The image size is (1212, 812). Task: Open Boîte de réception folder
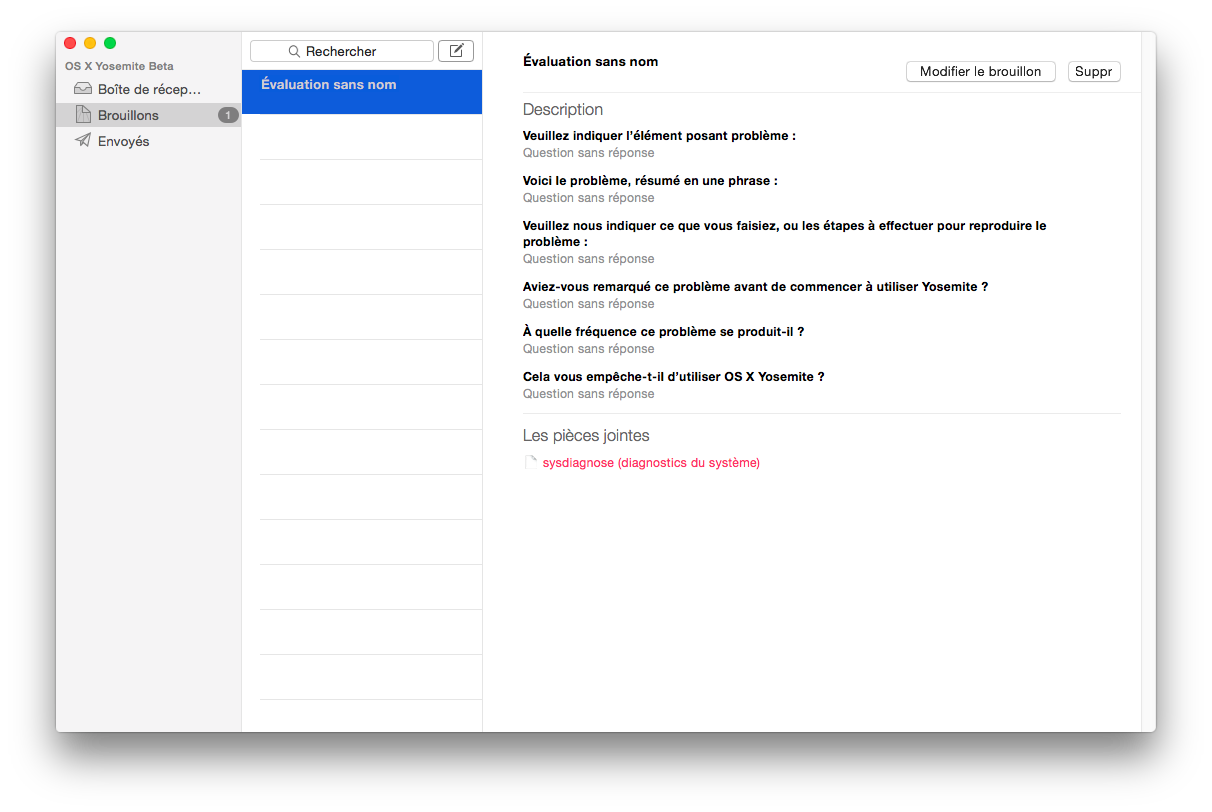[x=148, y=89]
